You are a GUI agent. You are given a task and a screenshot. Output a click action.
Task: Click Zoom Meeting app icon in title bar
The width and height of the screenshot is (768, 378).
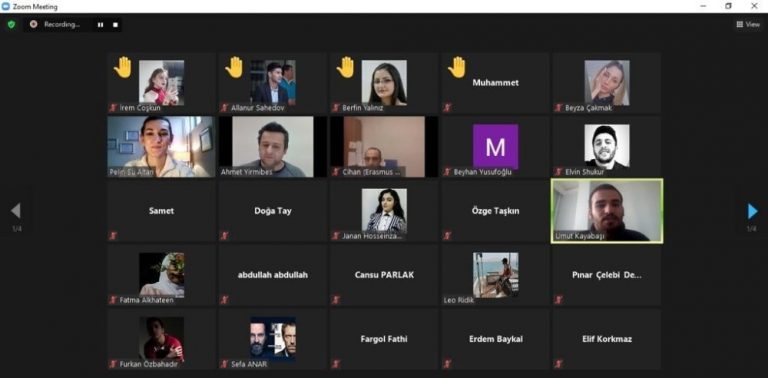click(x=6, y=6)
